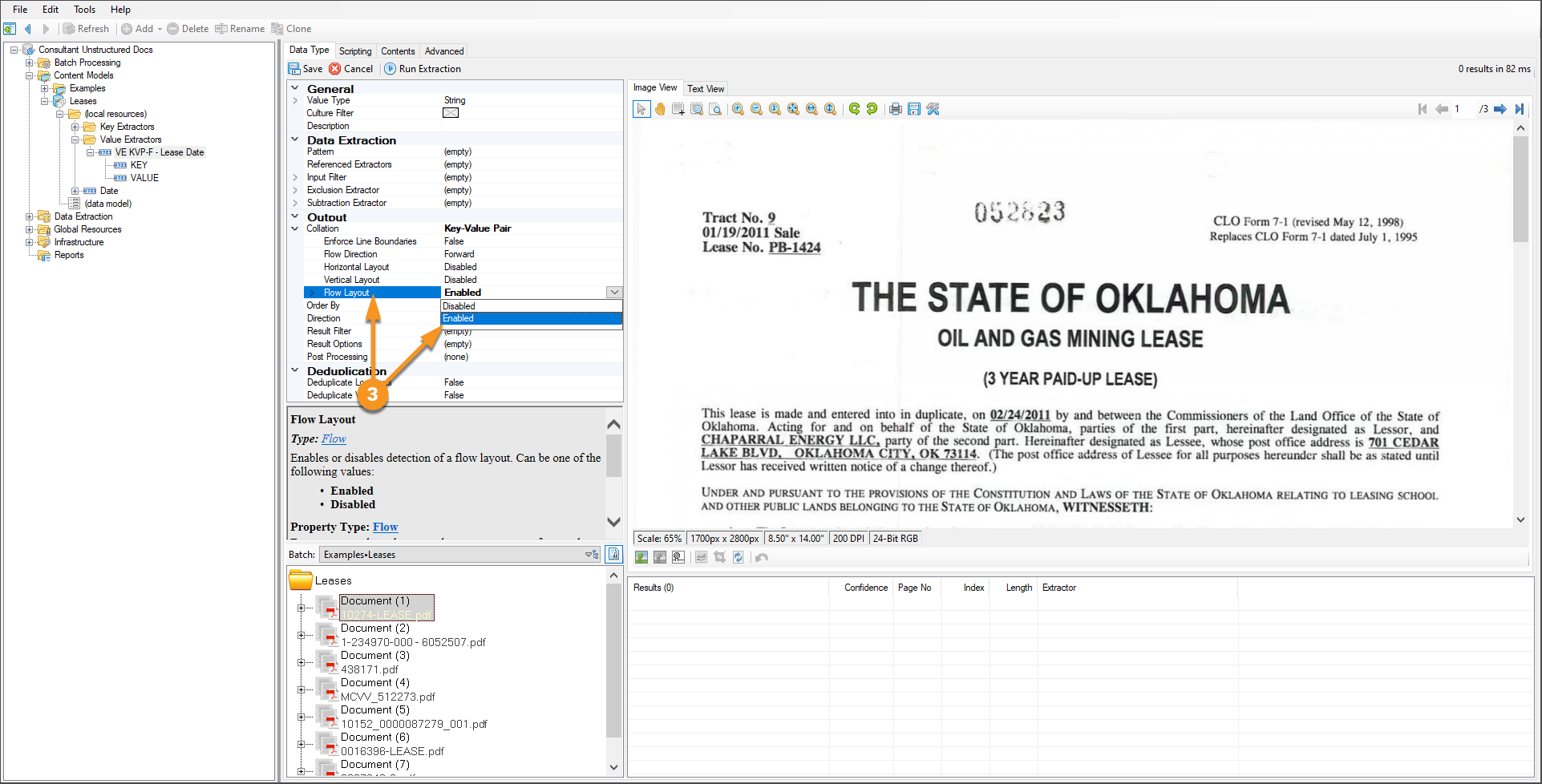Expand the Batch Processing tree node
The width and height of the screenshot is (1542, 784).
click(x=30, y=63)
